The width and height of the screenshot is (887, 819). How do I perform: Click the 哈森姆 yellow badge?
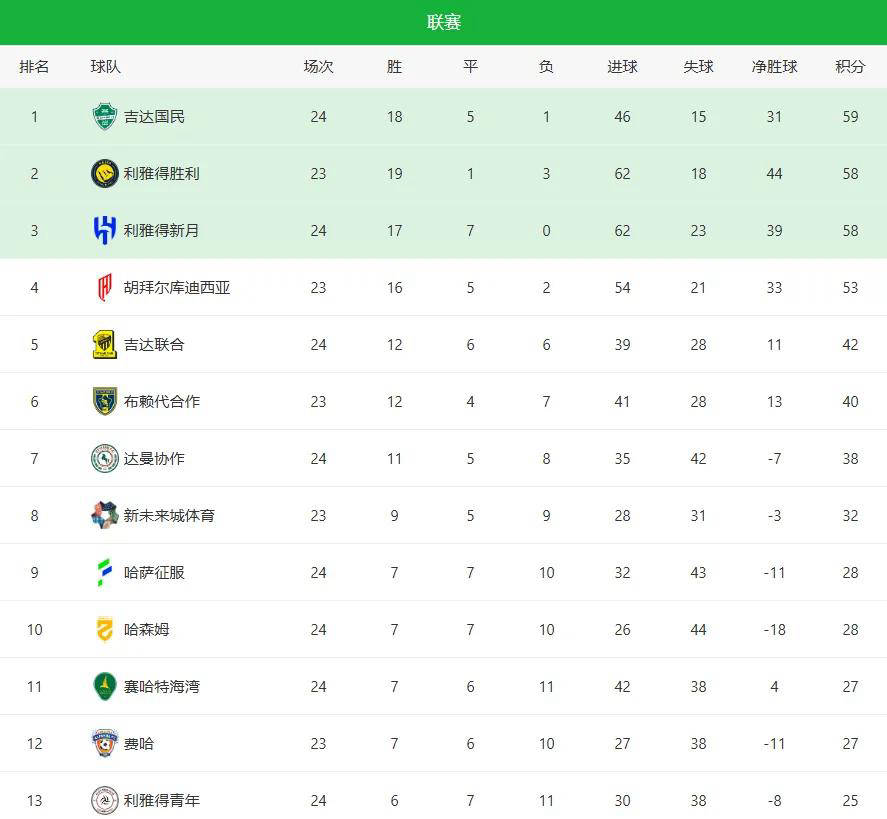(104, 630)
